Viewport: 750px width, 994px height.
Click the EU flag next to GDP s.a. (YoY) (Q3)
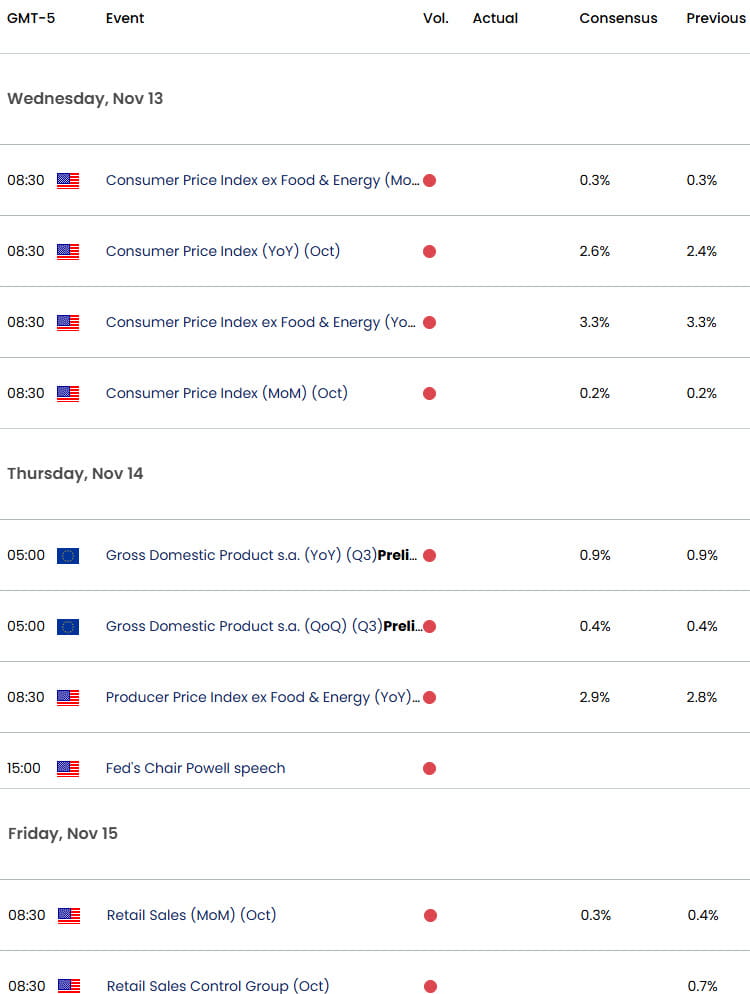coord(67,555)
